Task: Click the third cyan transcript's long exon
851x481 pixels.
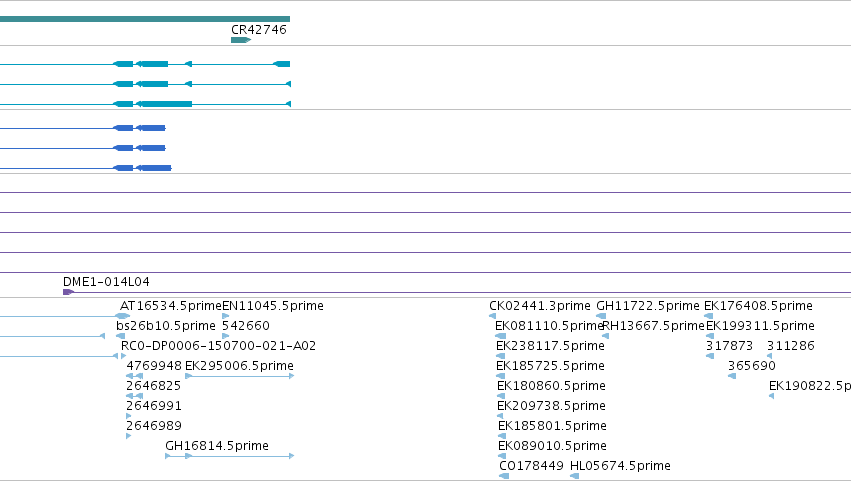Action: 164,104
